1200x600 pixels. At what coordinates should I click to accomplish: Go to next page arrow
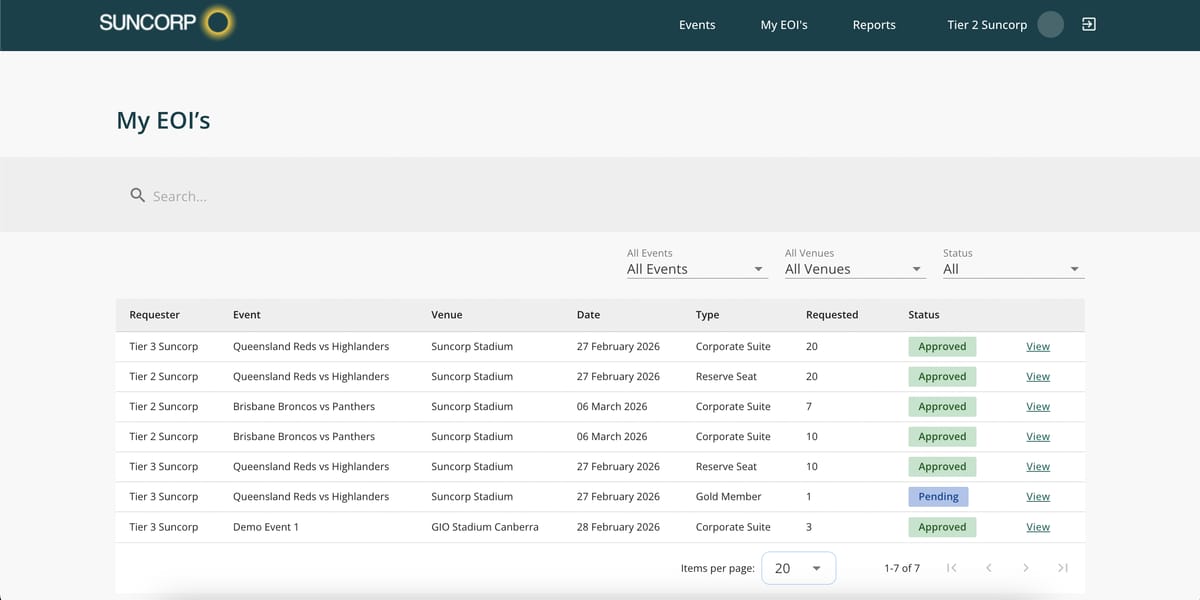1025,568
